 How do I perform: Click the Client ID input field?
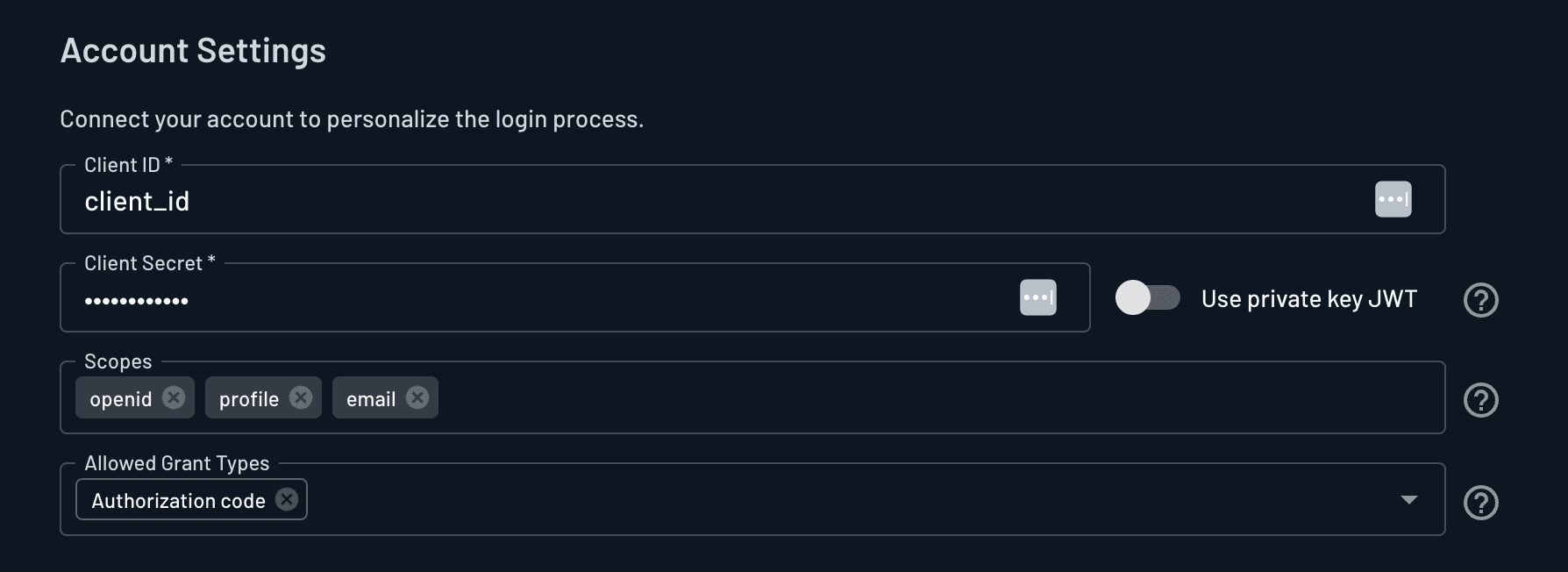coord(614,200)
